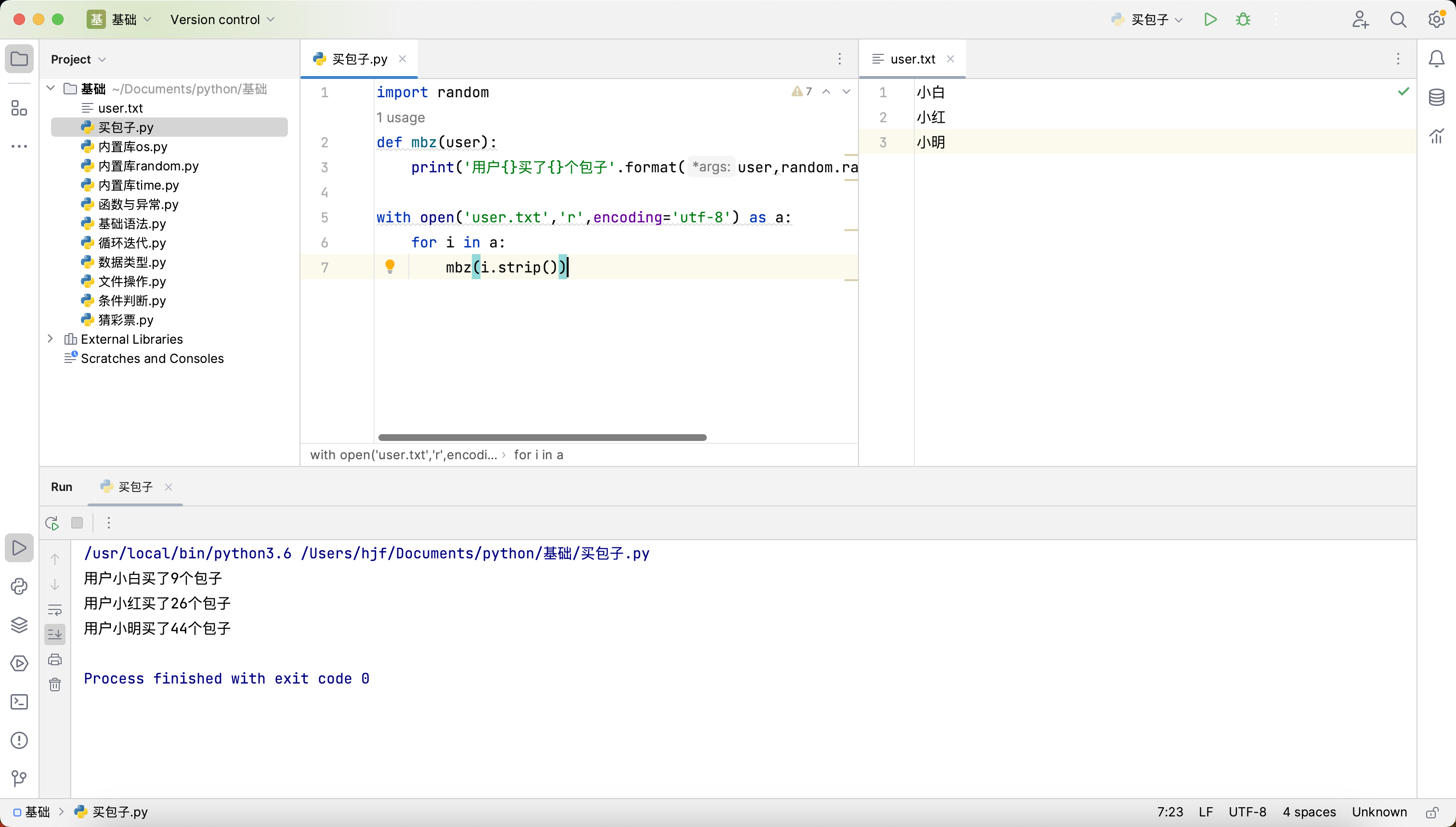
Task: Open the Database tool window icon
Action: click(1437, 97)
